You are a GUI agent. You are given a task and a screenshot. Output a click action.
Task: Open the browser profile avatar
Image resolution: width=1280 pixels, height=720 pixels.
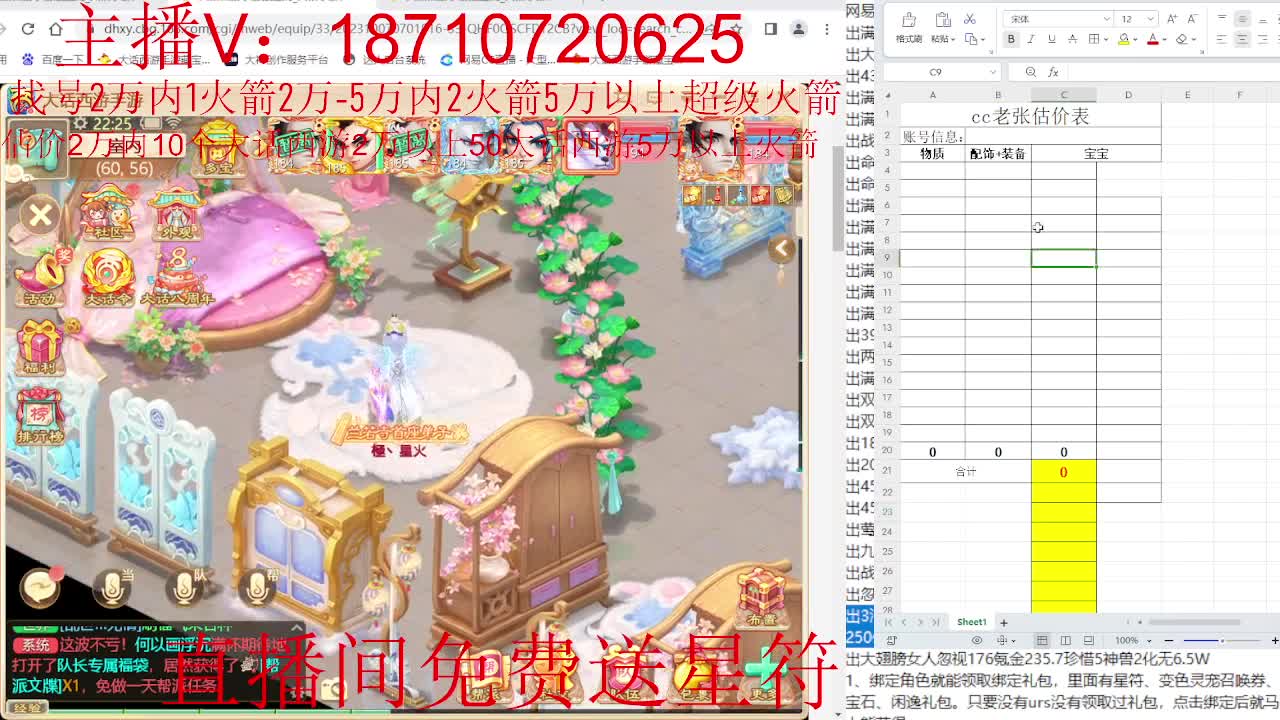pos(798,29)
